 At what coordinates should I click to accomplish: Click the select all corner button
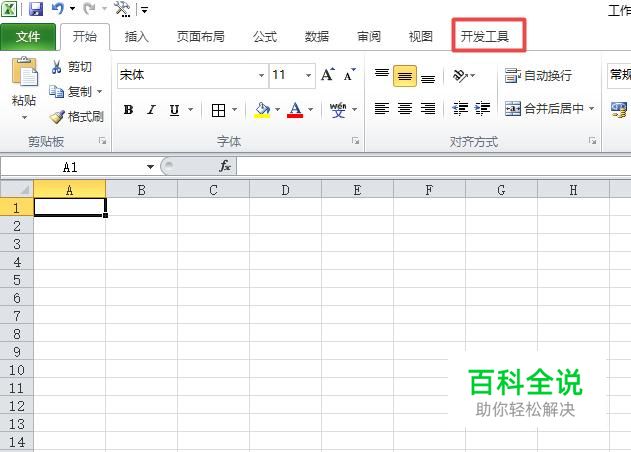16,189
